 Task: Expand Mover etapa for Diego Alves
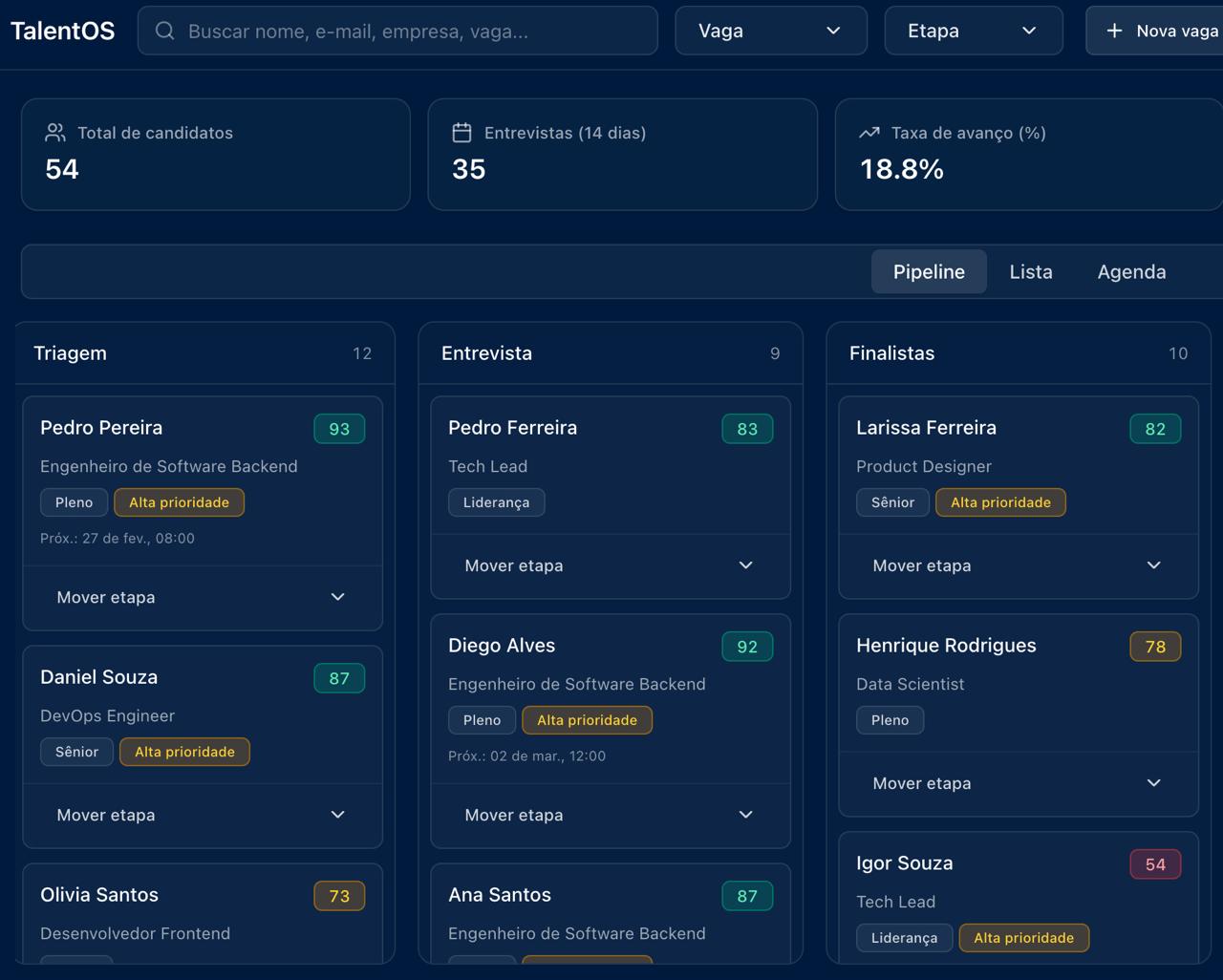[x=610, y=815]
